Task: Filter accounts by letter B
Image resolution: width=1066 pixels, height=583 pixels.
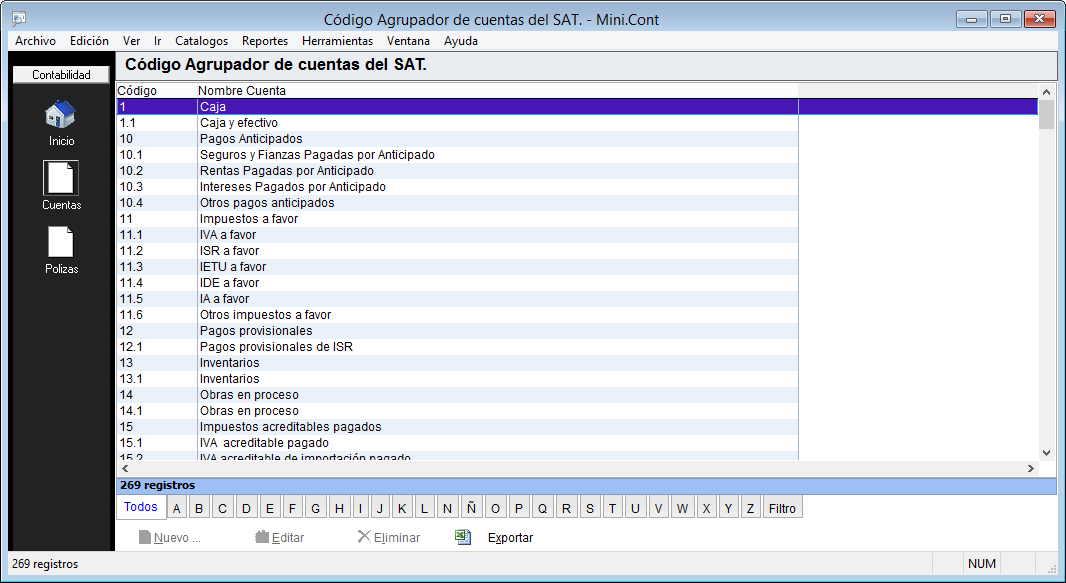Action: [x=199, y=508]
